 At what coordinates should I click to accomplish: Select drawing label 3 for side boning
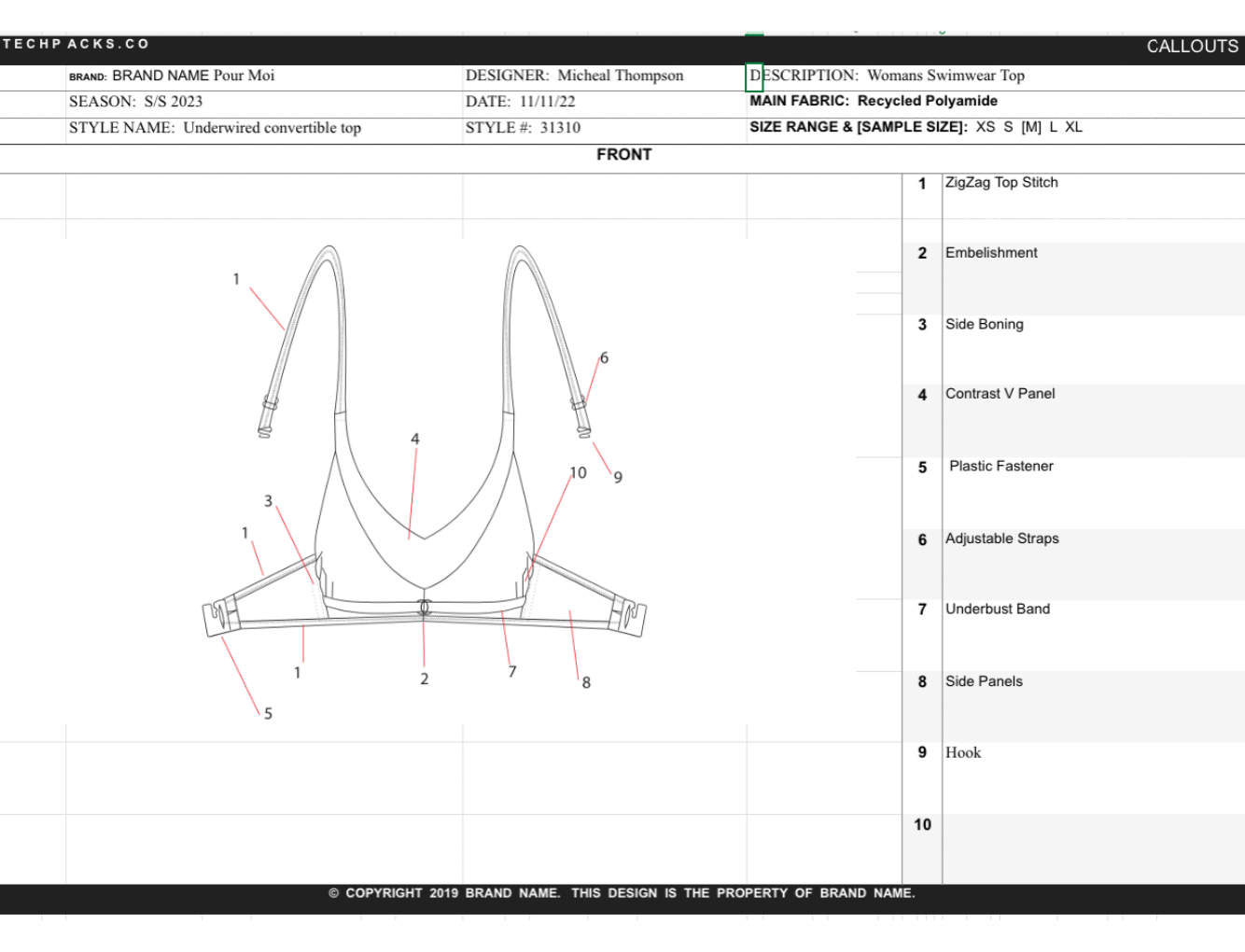point(269,501)
